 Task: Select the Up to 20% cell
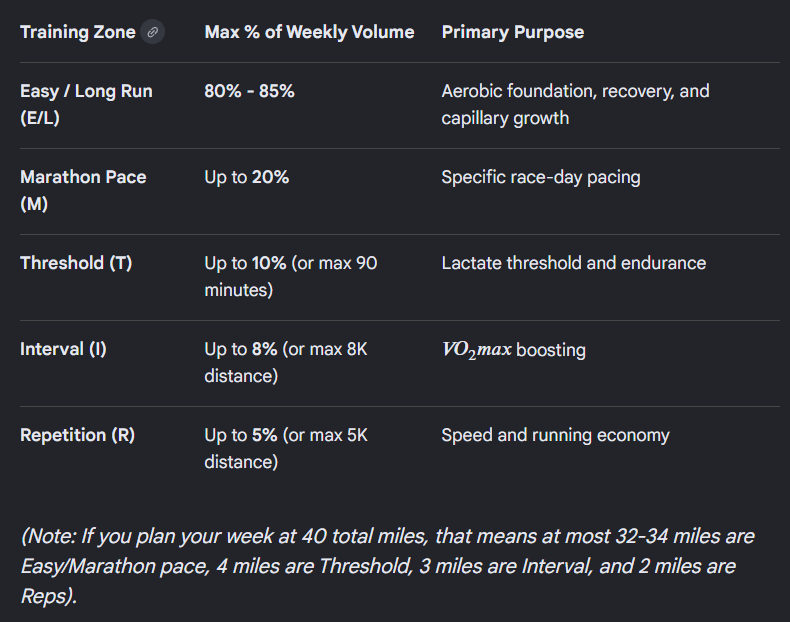click(x=247, y=177)
